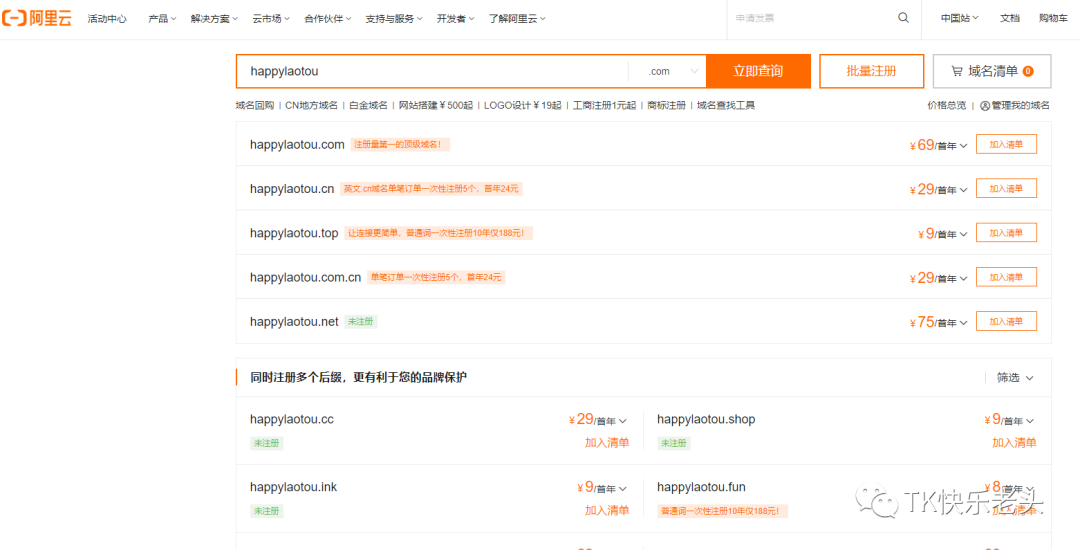Add happylaotou.cn to the list
Screen dimensions: 1080x550
click(x=1006, y=189)
